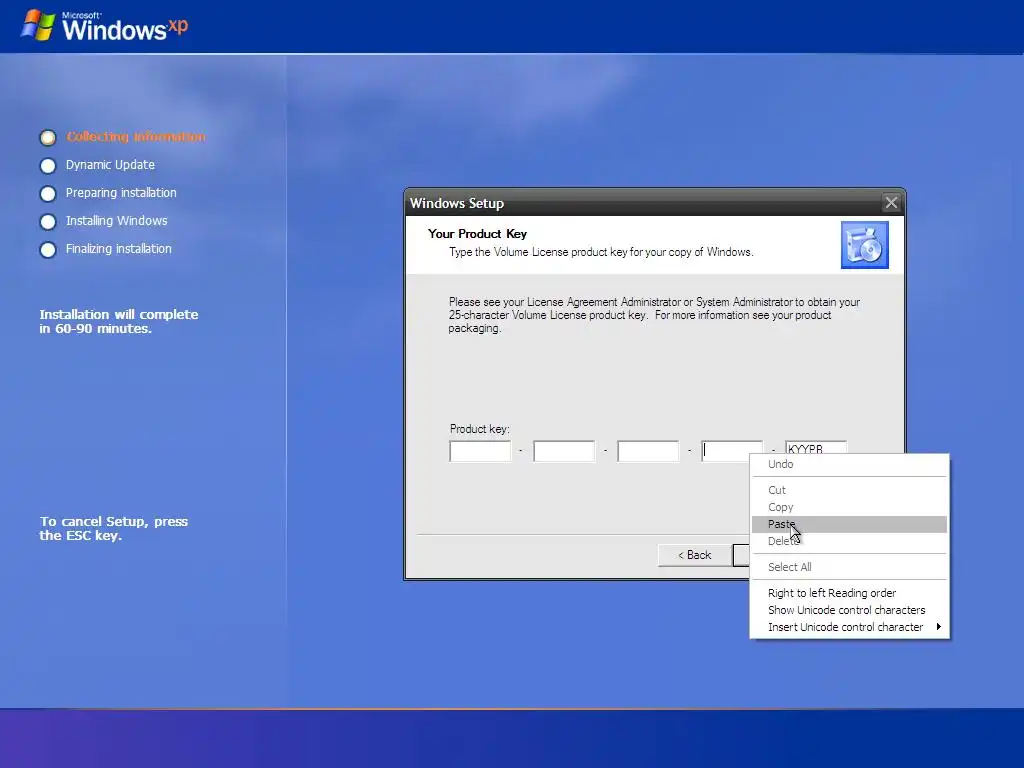Click the 'Dynamic Update' step label
1024x768 pixels.
[110, 165]
